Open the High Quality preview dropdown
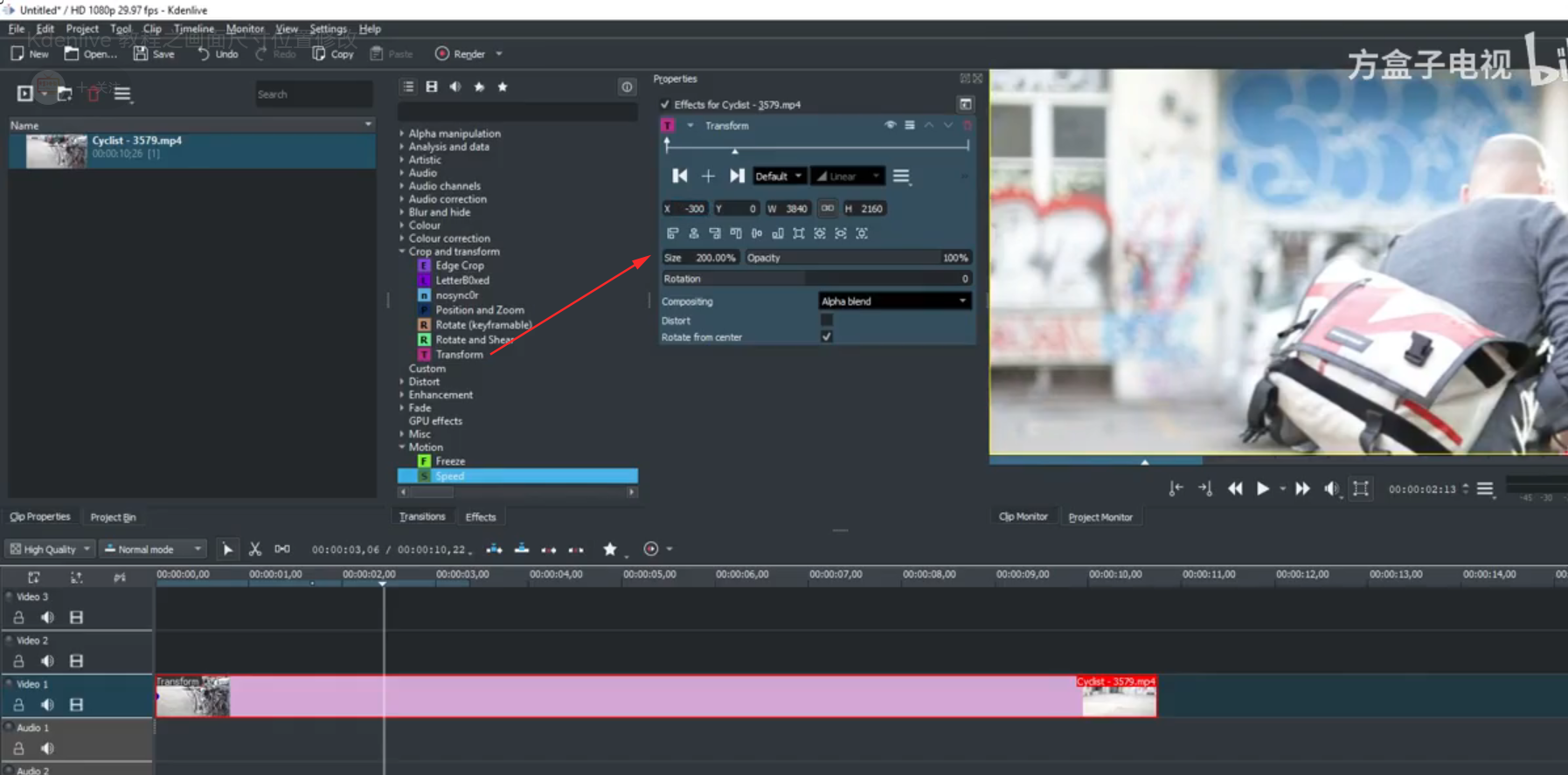The width and height of the screenshot is (1568, 775). pyautogui.click(x=50, y=549)
